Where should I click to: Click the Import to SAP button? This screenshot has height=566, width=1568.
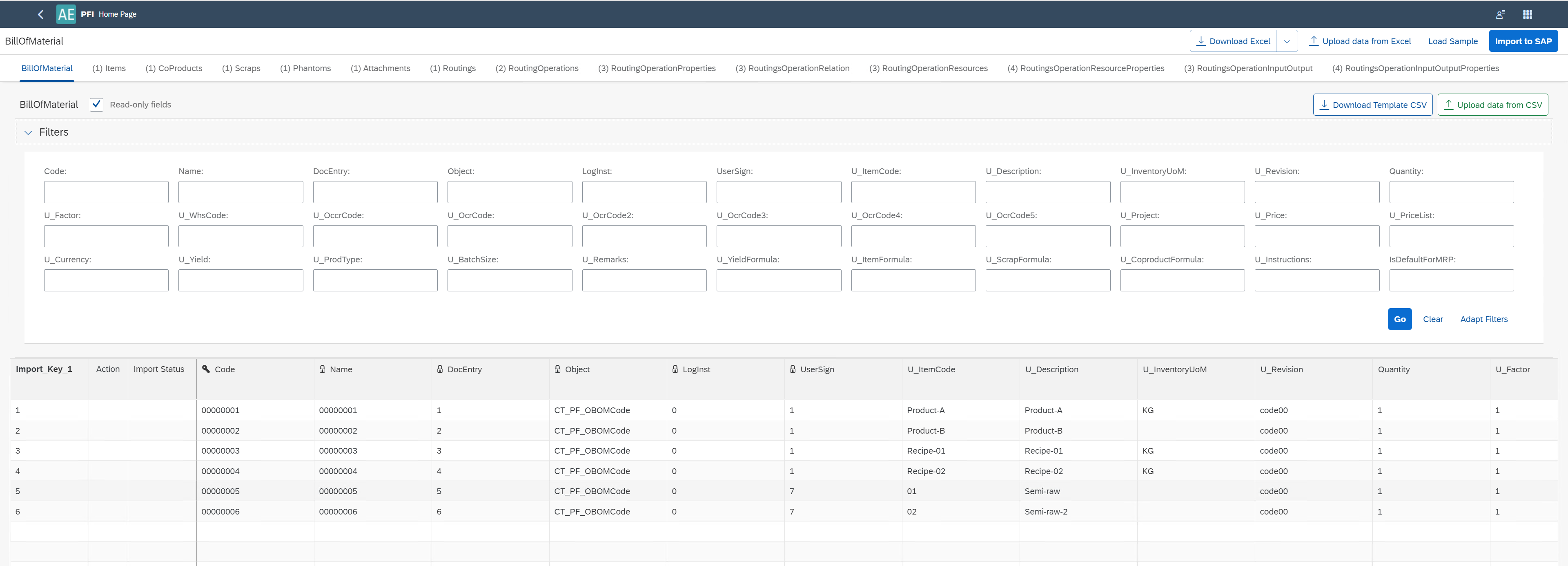(x=1523, y=41)
